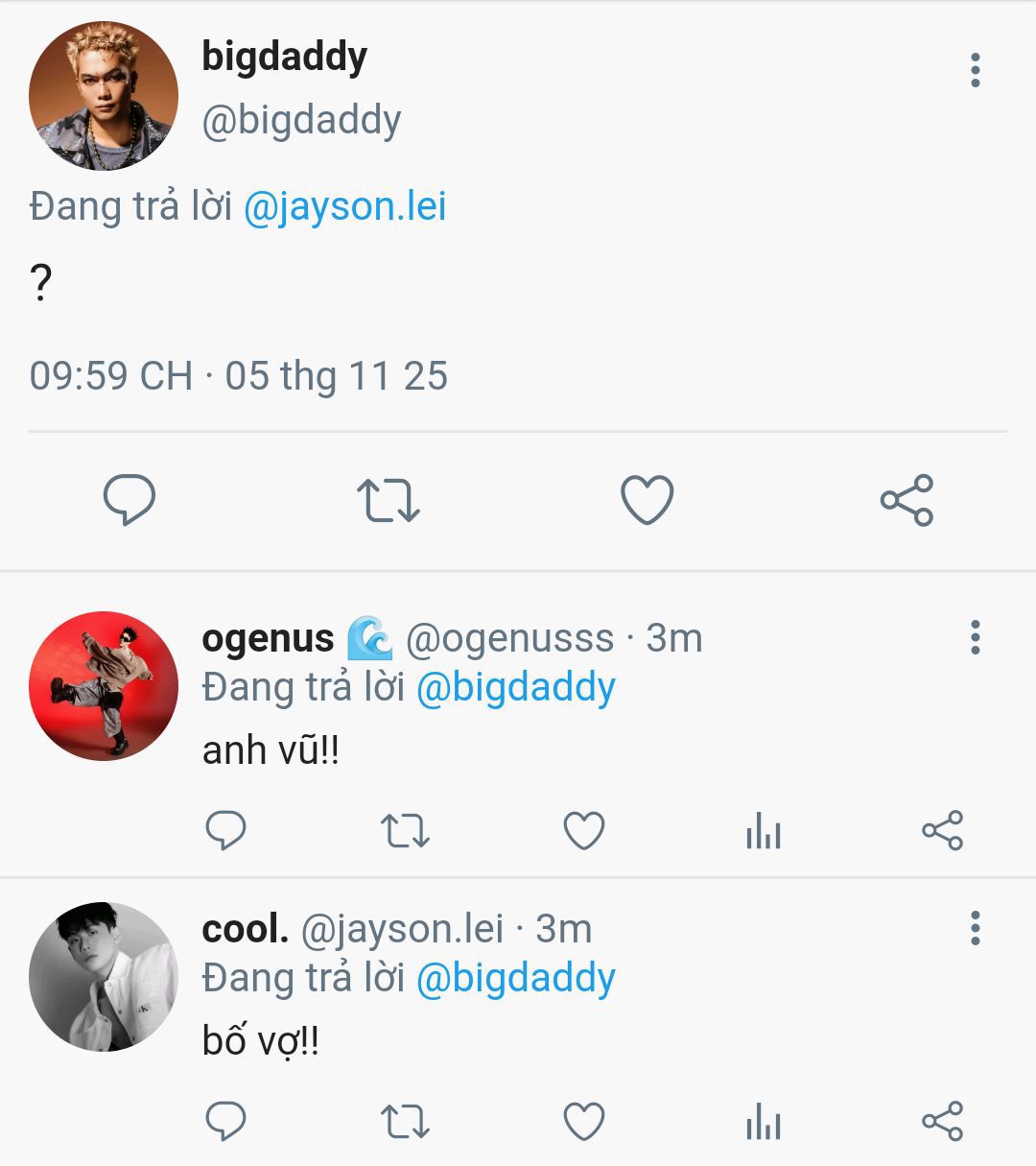View analytics for cool.'s reply
The image size is (1036, 1166).
point(764,1121)
